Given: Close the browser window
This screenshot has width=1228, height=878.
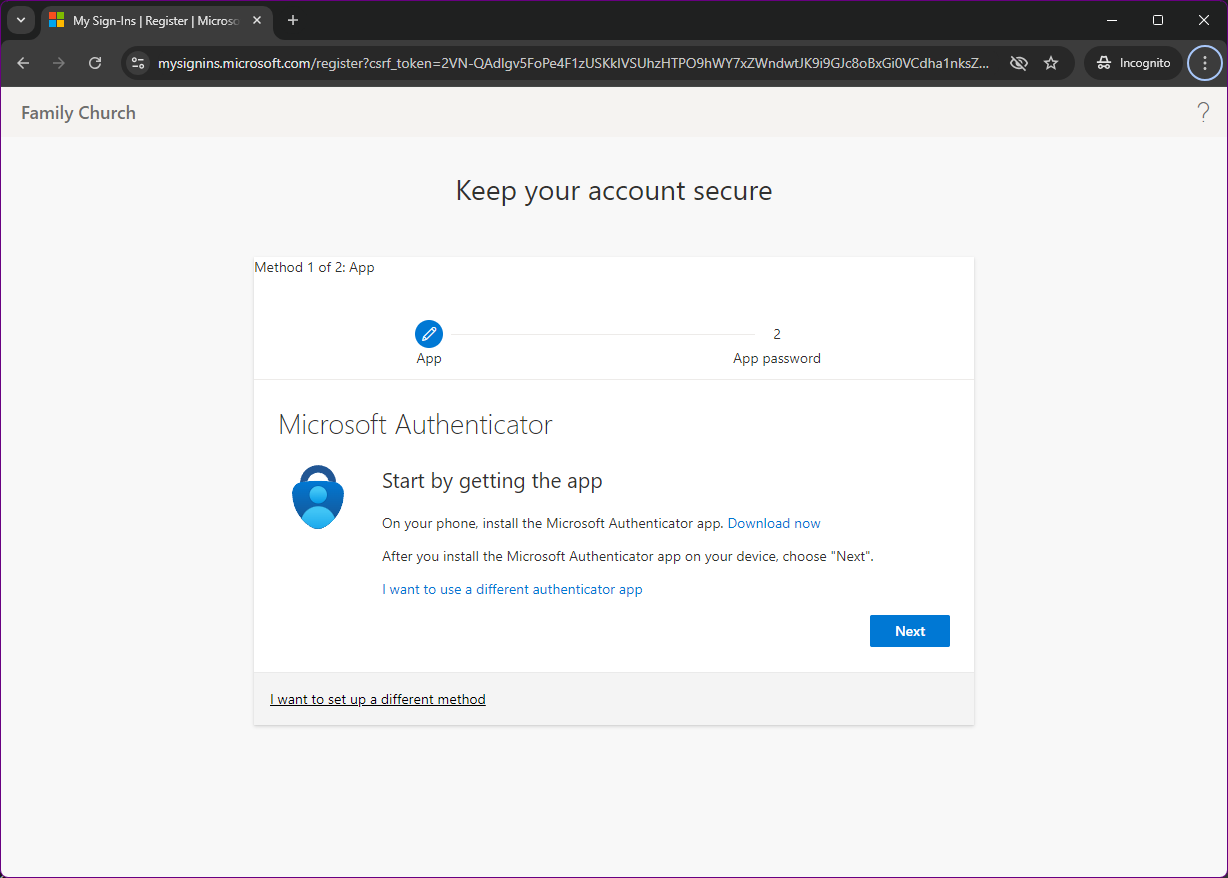Looking at the screenshot, I should pyautogui.click(x=1204, y=20).
